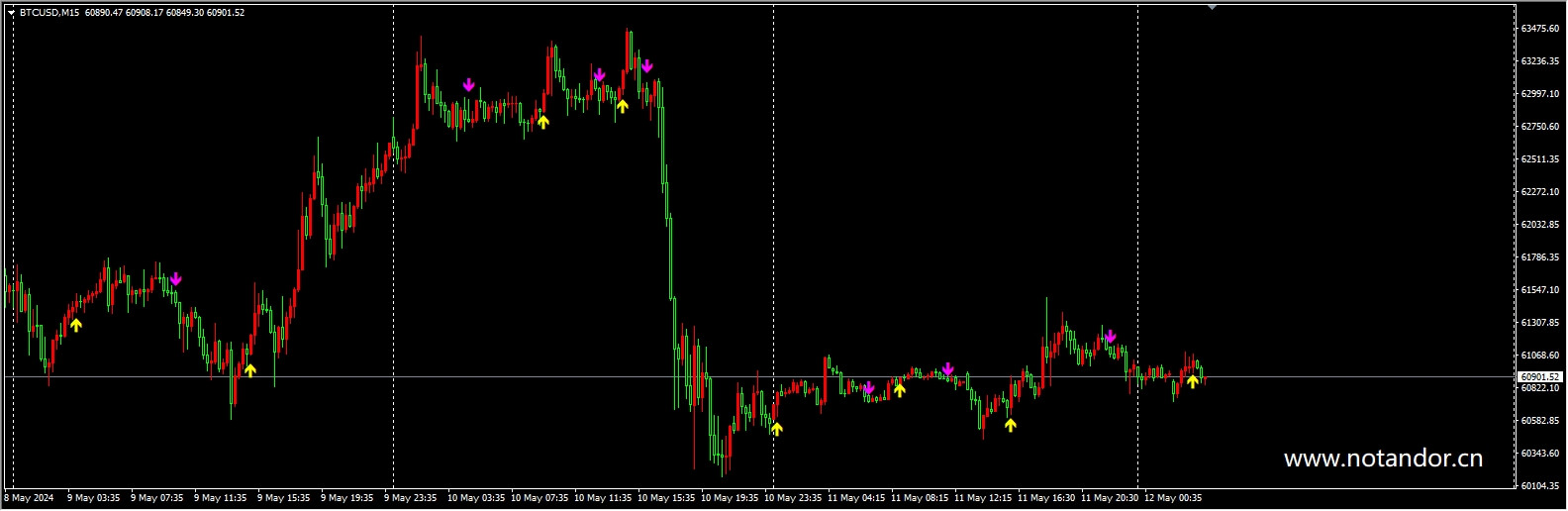Click the 62272.10 price scale value
Screen dimensions: 1568x511
pos(1540,192)
